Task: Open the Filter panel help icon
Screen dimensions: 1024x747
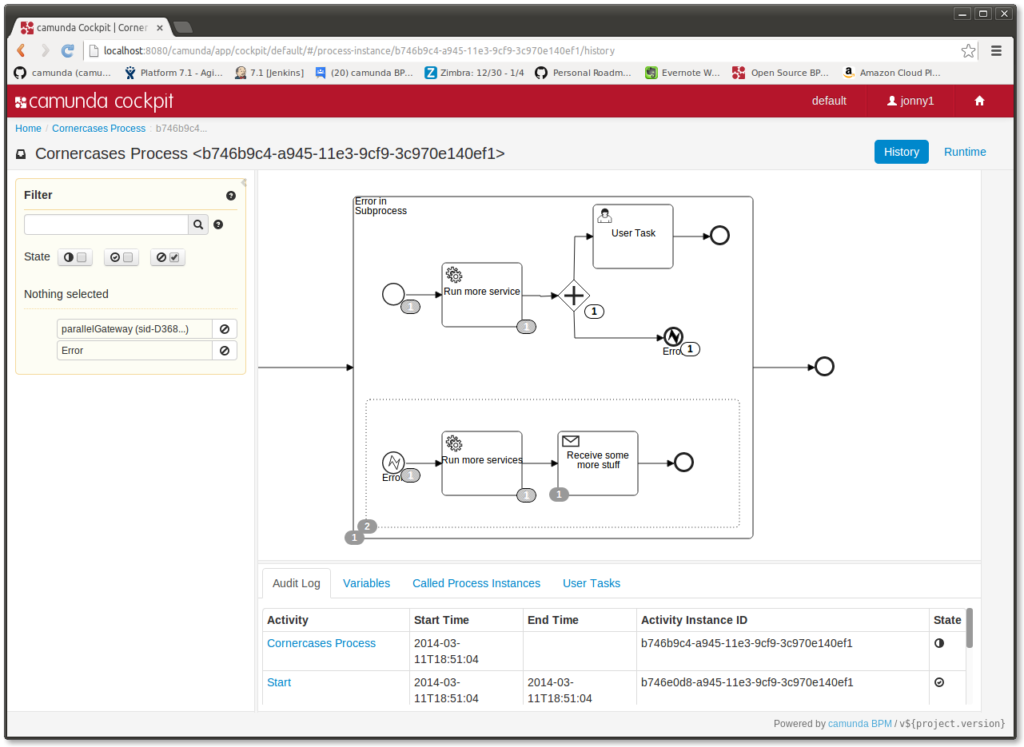Action: 231,196
